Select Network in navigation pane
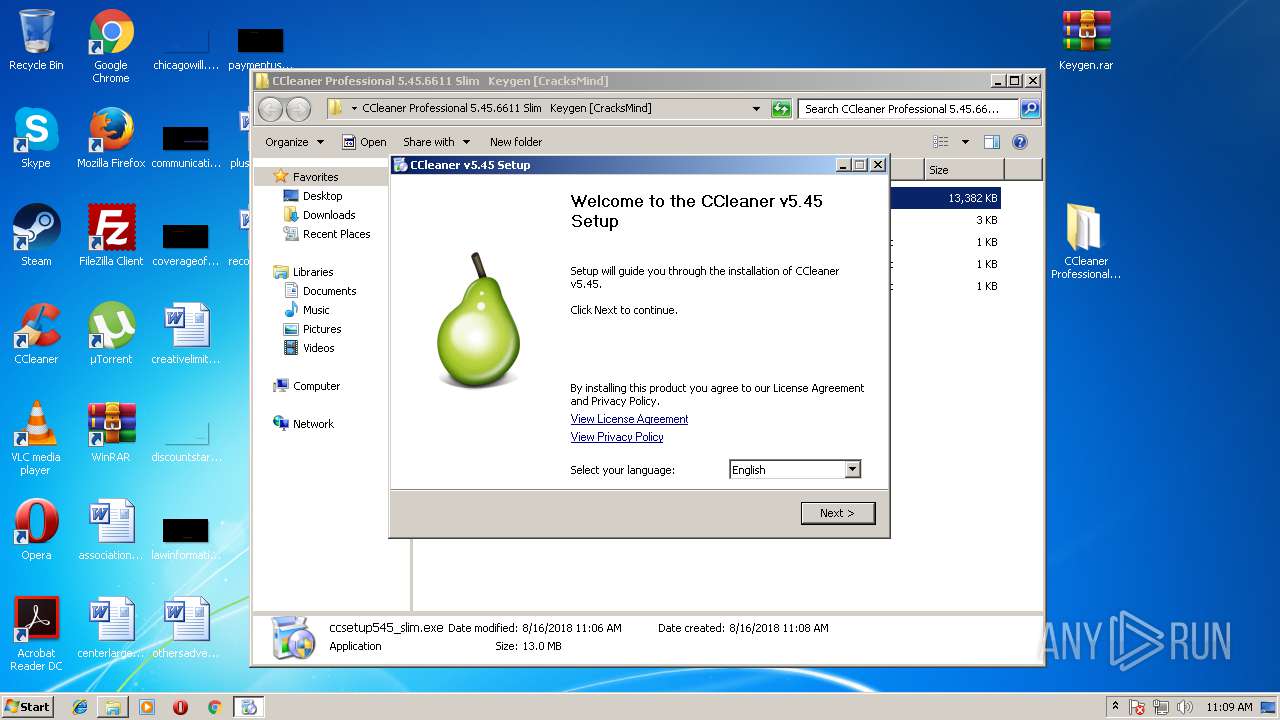This screenshot has width=1280, height=720. pyautogui.click(x=313, y=424)
